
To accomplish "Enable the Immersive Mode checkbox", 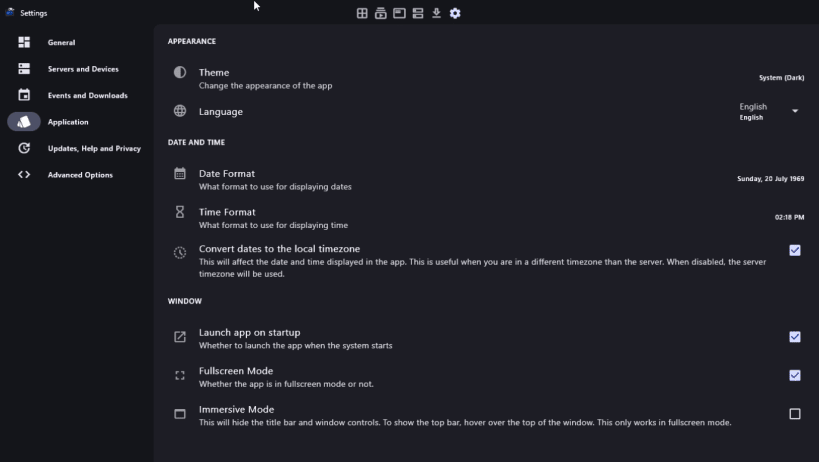I will 795,414.
